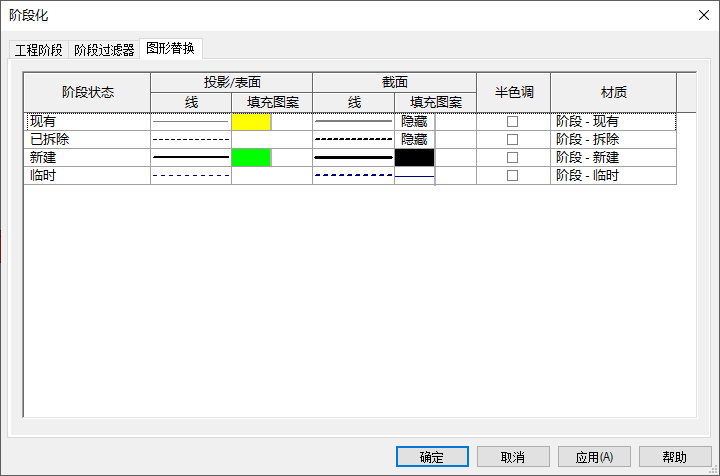Open 帮助 button
The width and height of the screenshot is (720, 476).
(x=675, y=457)
